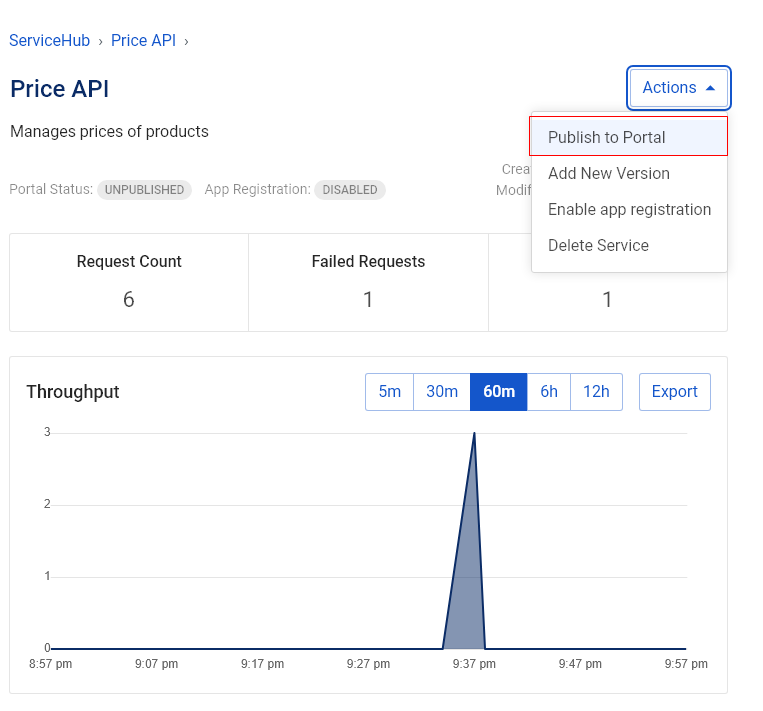This screenshot has width=763, height=711.
Task: Click the 9:37 pm axis label
Action: click(x=474, y=664)
